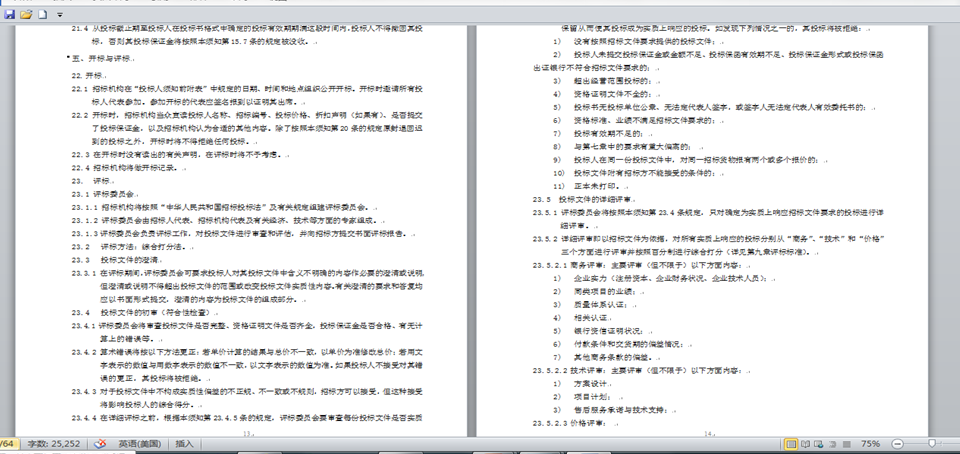The image size is (960, 454).
Task: Click list item 1) 方案设计
Action: click(x=579, y=384)
